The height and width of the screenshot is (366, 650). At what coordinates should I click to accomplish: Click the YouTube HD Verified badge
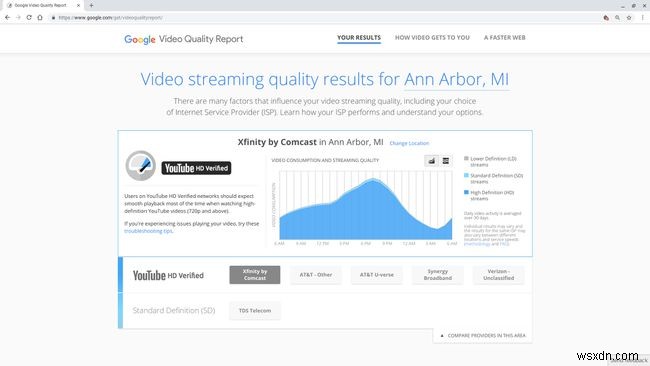(x=196, y=168)
